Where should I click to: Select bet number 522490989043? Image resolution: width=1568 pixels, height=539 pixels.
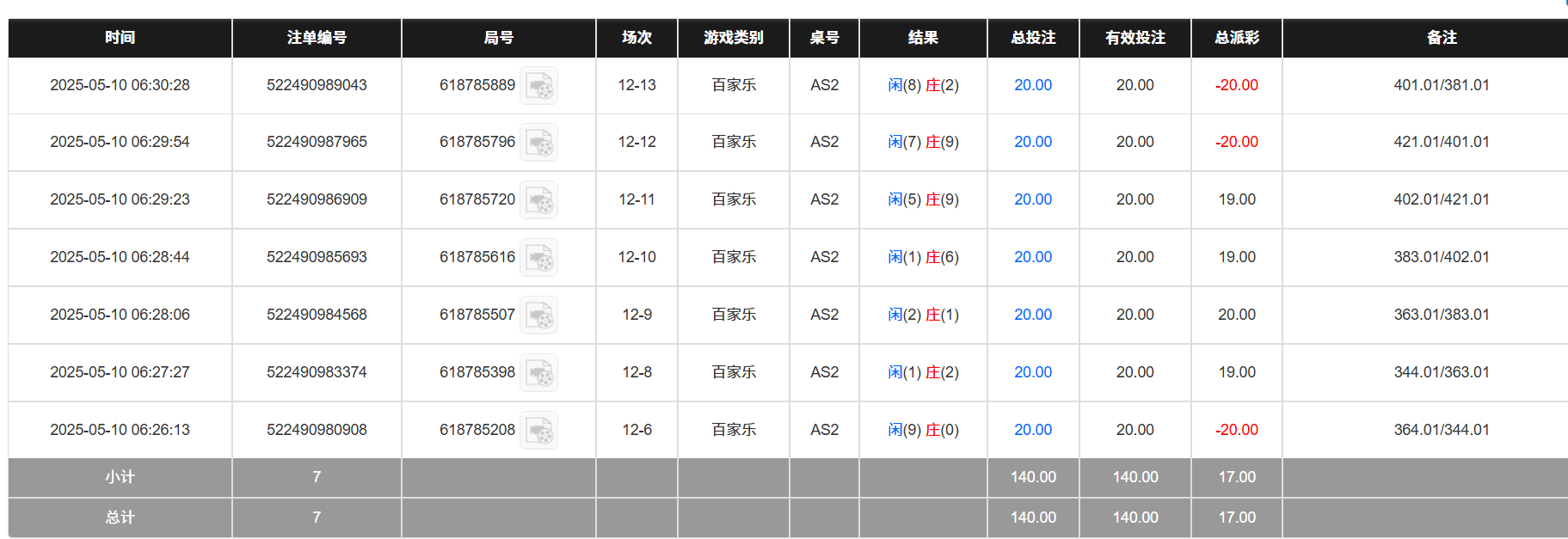pyautogui.click(x=317, y=85)
